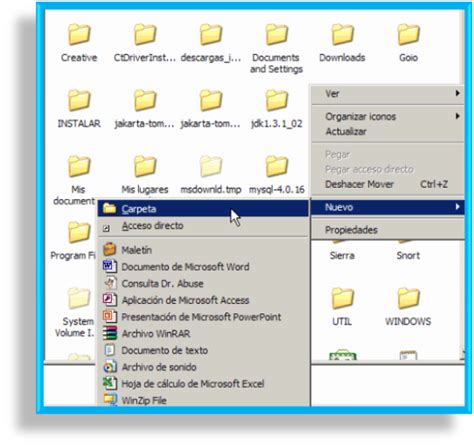Open the CtDriverInst... folder icon
The height and width of the screenshot is (447, 474).
(x=145, y=34)
